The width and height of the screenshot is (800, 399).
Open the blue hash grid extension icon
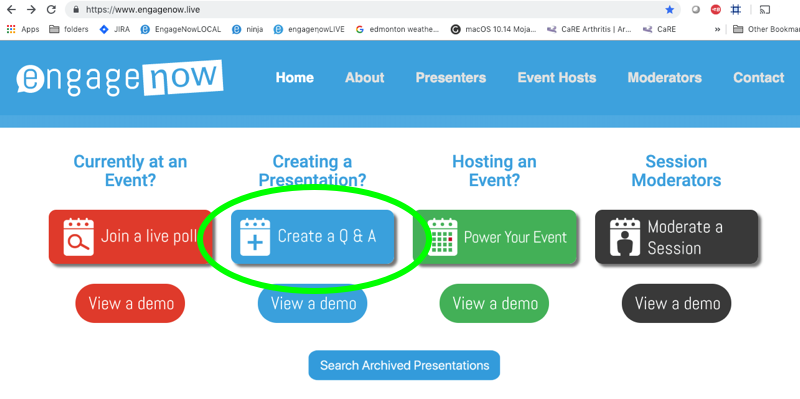tap(736, 9)
